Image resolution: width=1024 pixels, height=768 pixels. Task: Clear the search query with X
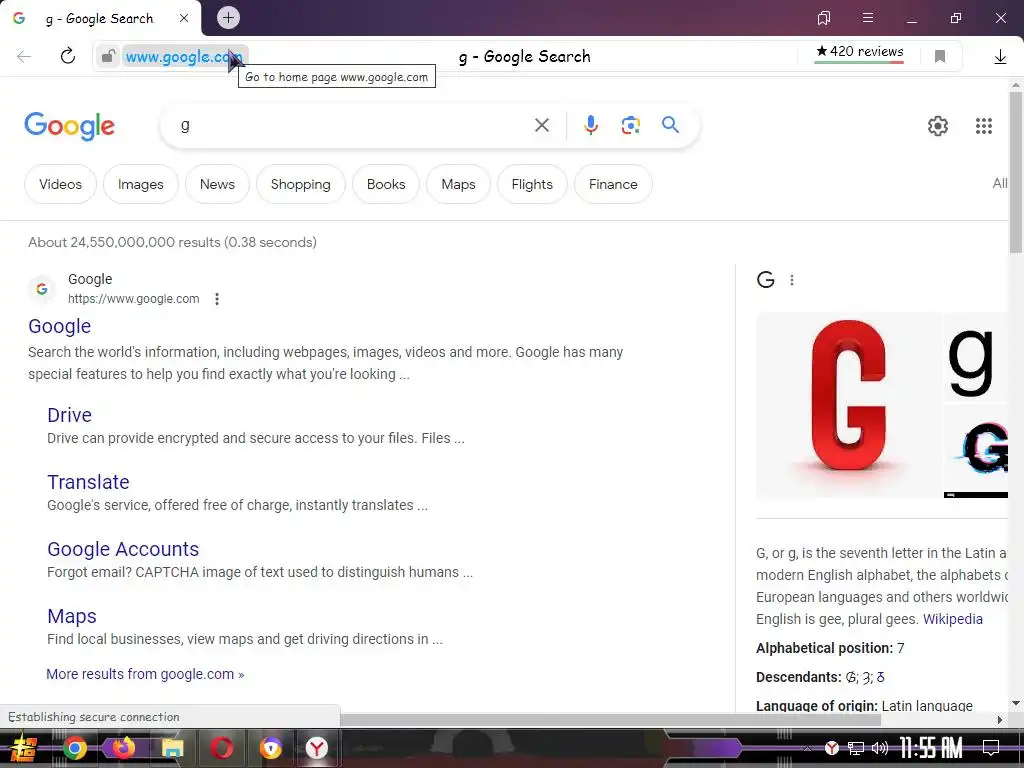click(542, 125)
